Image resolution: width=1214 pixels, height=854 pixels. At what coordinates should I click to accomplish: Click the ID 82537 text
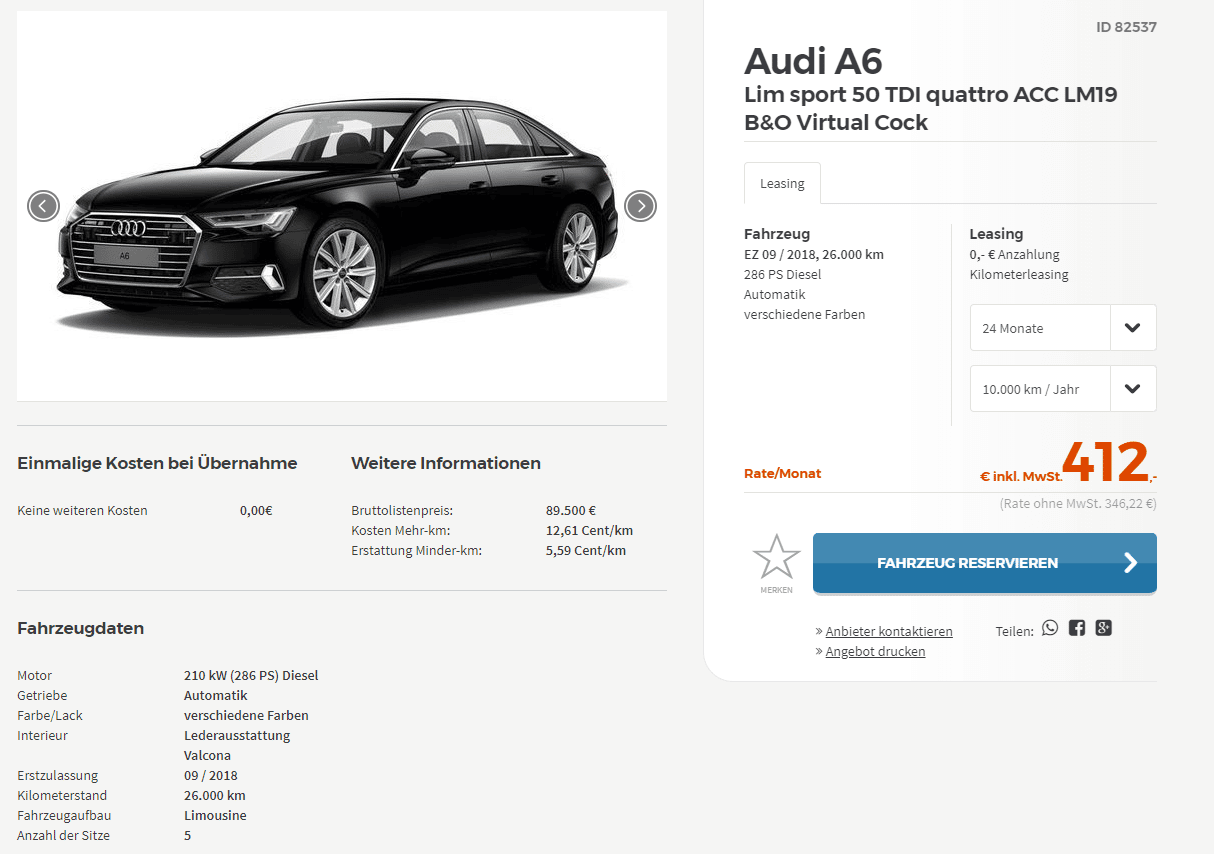[x=1126, y=27]
